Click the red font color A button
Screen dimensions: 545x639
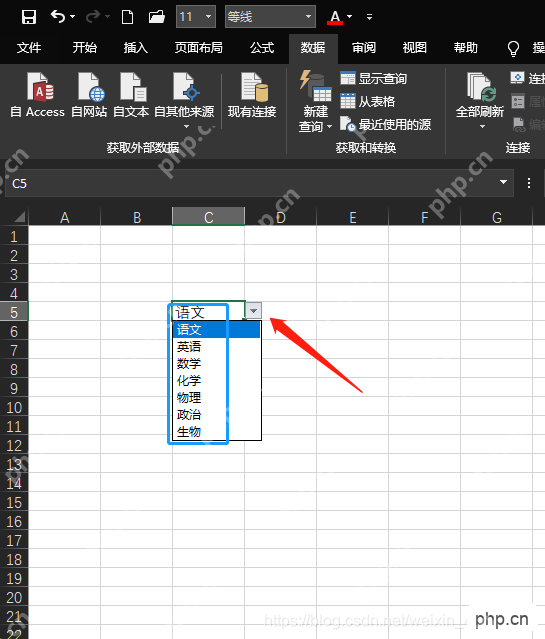point(335,17)
